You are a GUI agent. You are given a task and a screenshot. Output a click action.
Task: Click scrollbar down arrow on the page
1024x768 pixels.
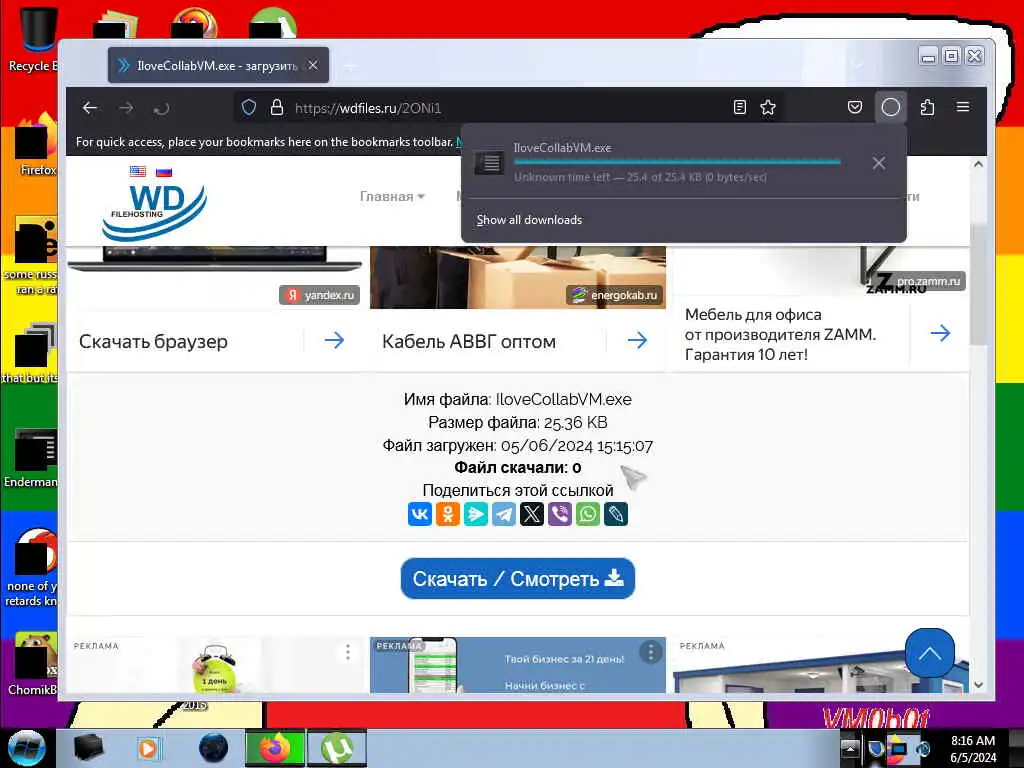pos(978,685)
